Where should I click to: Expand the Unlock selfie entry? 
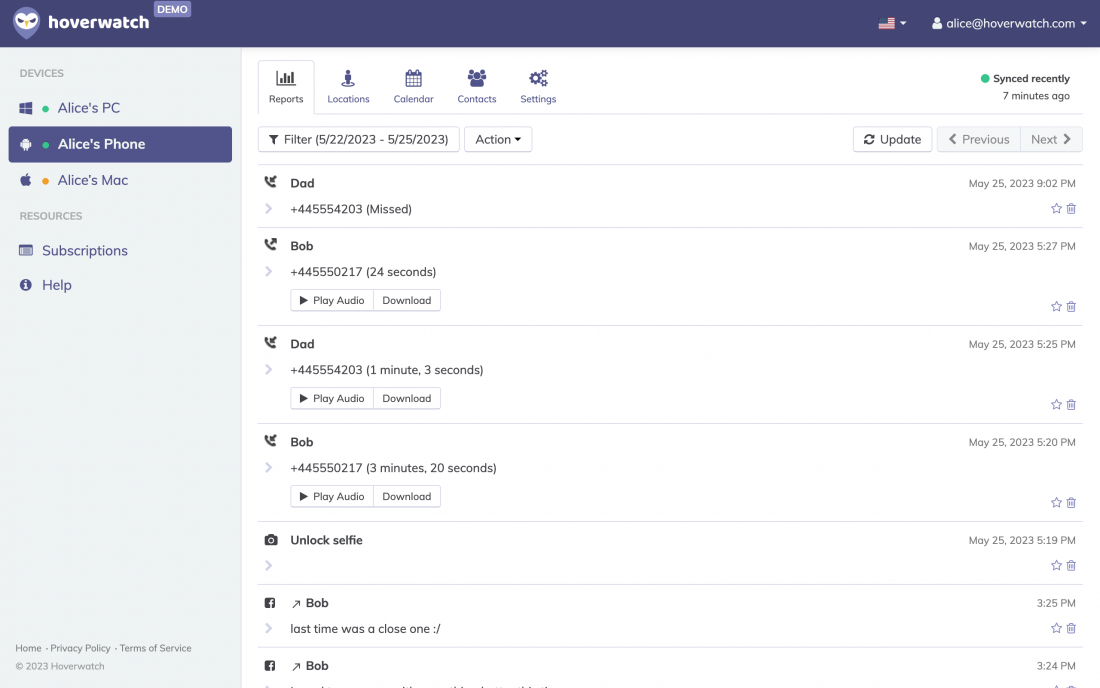pos(269,565)
